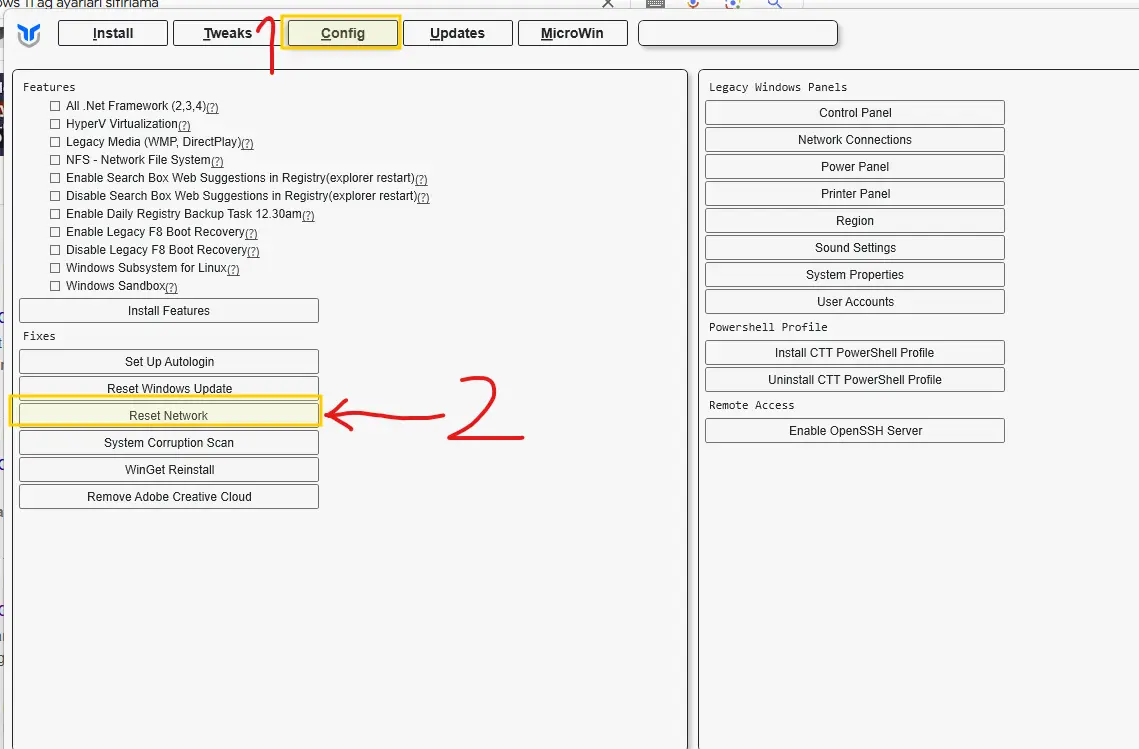Open the legacy Control Panel
1139x749 pixels.
pos(855,113)
